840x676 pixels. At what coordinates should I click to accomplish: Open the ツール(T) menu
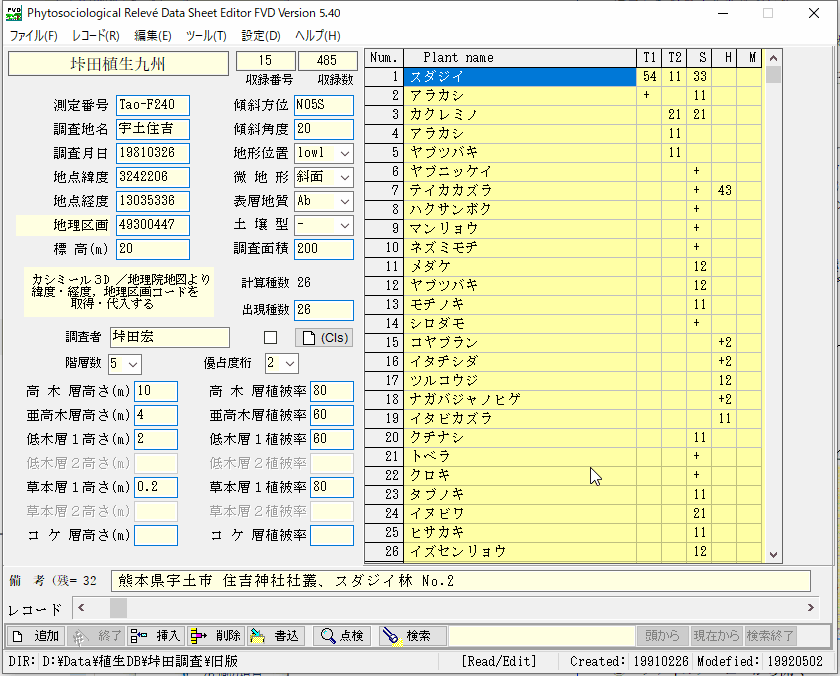pyautogui.click(x=205, y=36)
